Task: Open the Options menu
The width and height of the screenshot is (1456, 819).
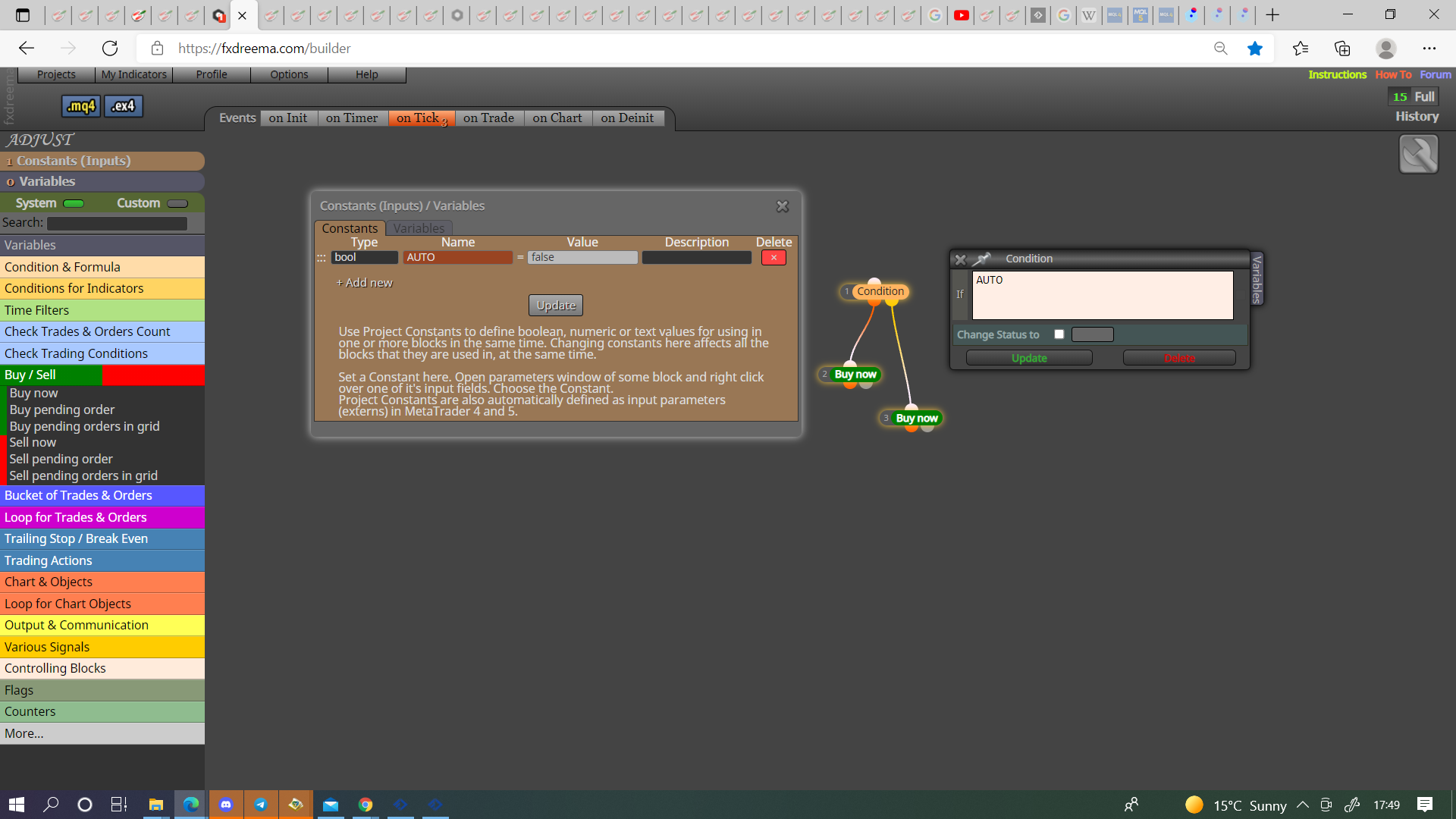Action: click(x=289, y=74)
